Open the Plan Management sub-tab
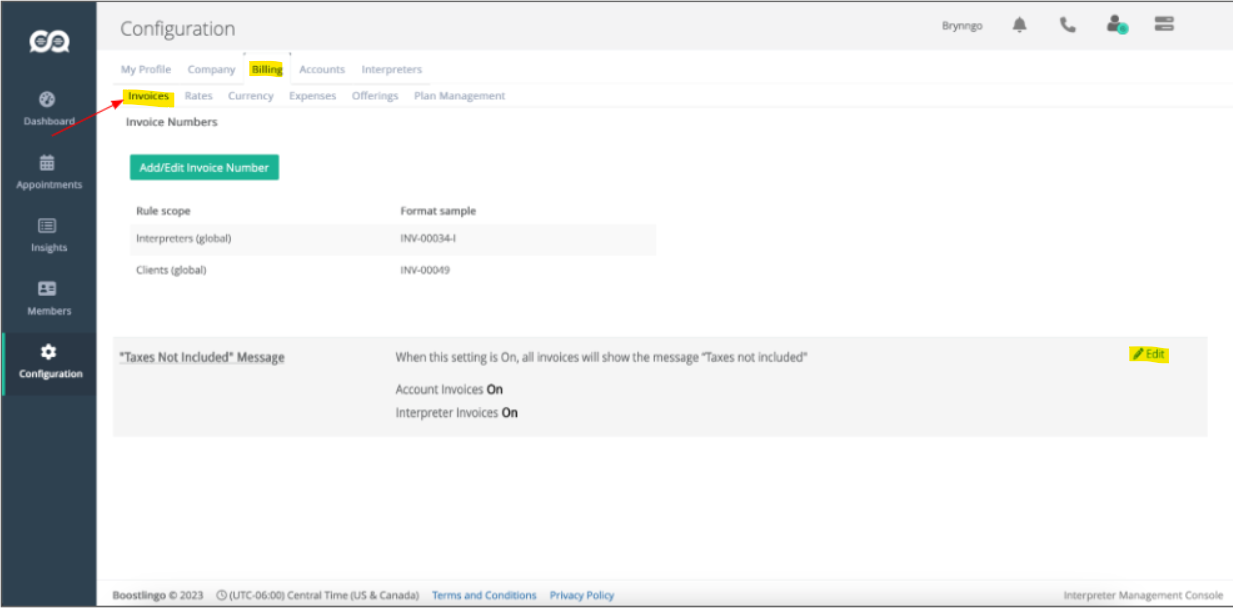The height and width of the screenshot is (608, 1233). (x=459, y=95)
